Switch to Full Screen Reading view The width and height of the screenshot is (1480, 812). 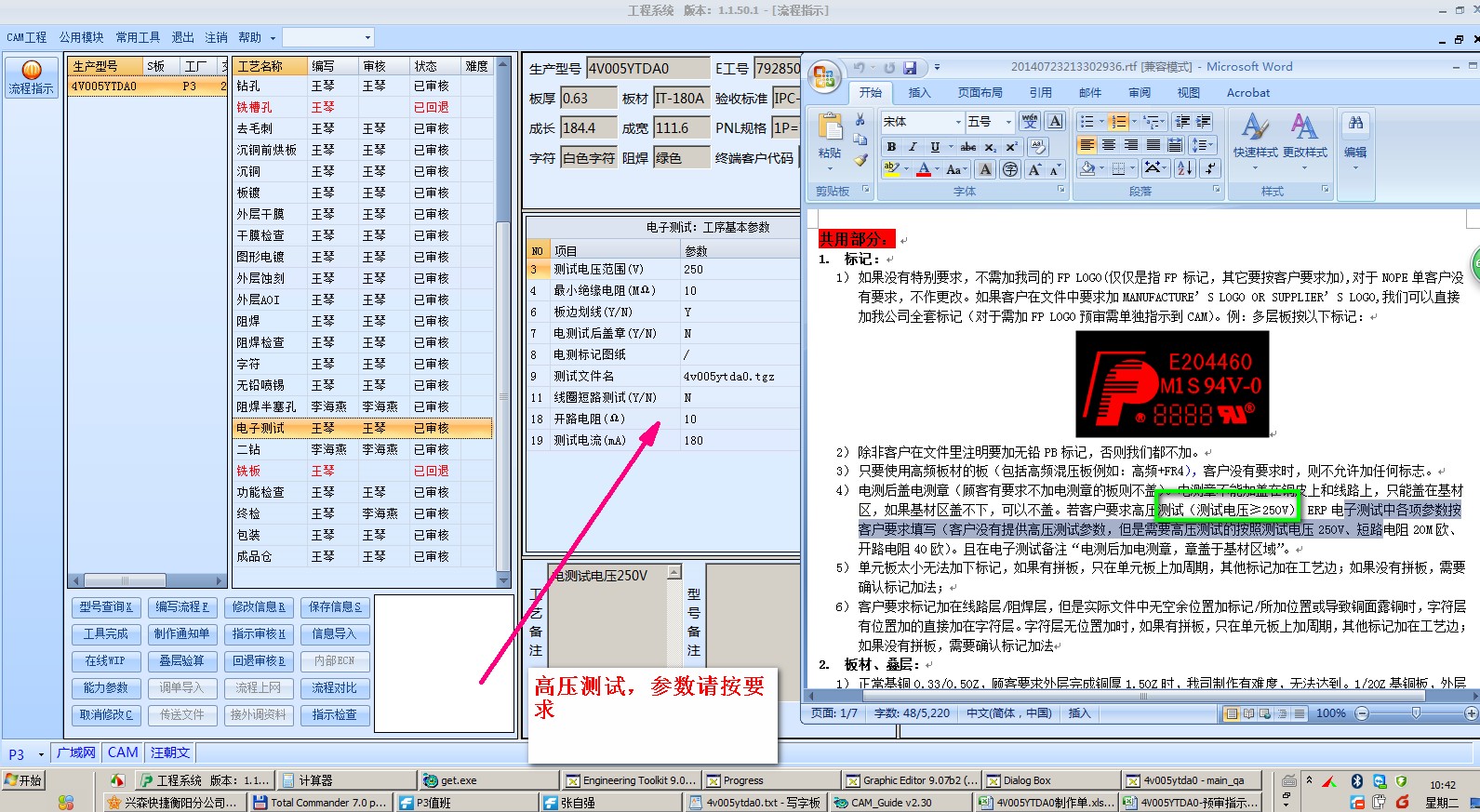coord(1248,713)
